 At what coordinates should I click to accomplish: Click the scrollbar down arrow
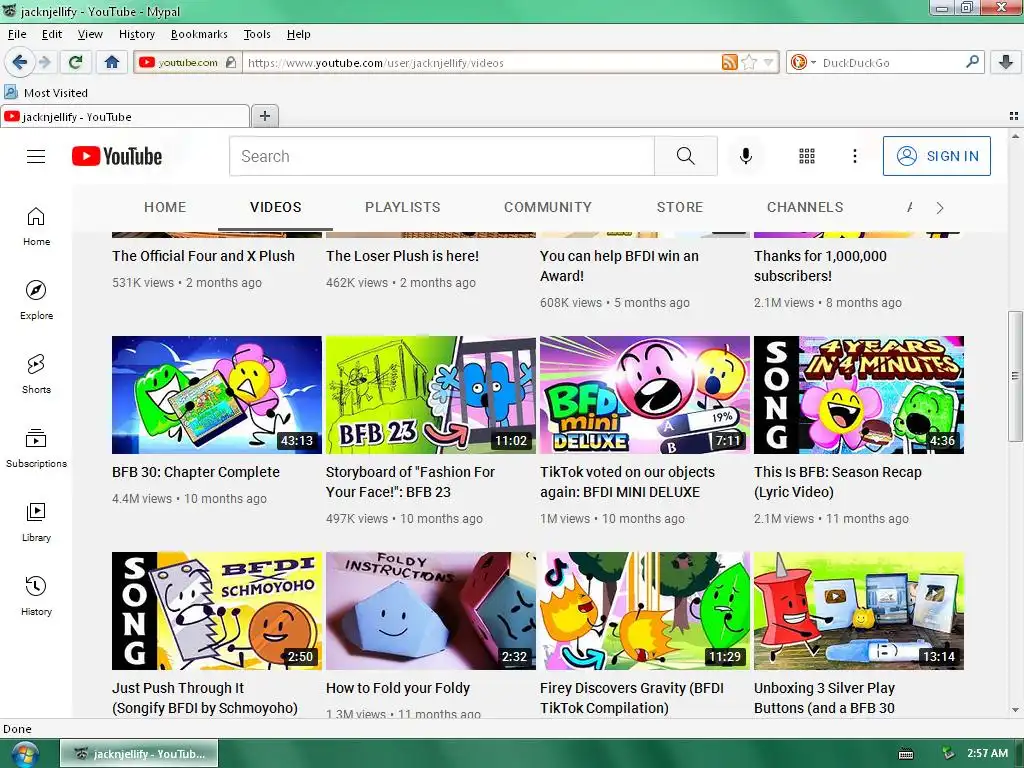click(x=1014, y=710)
